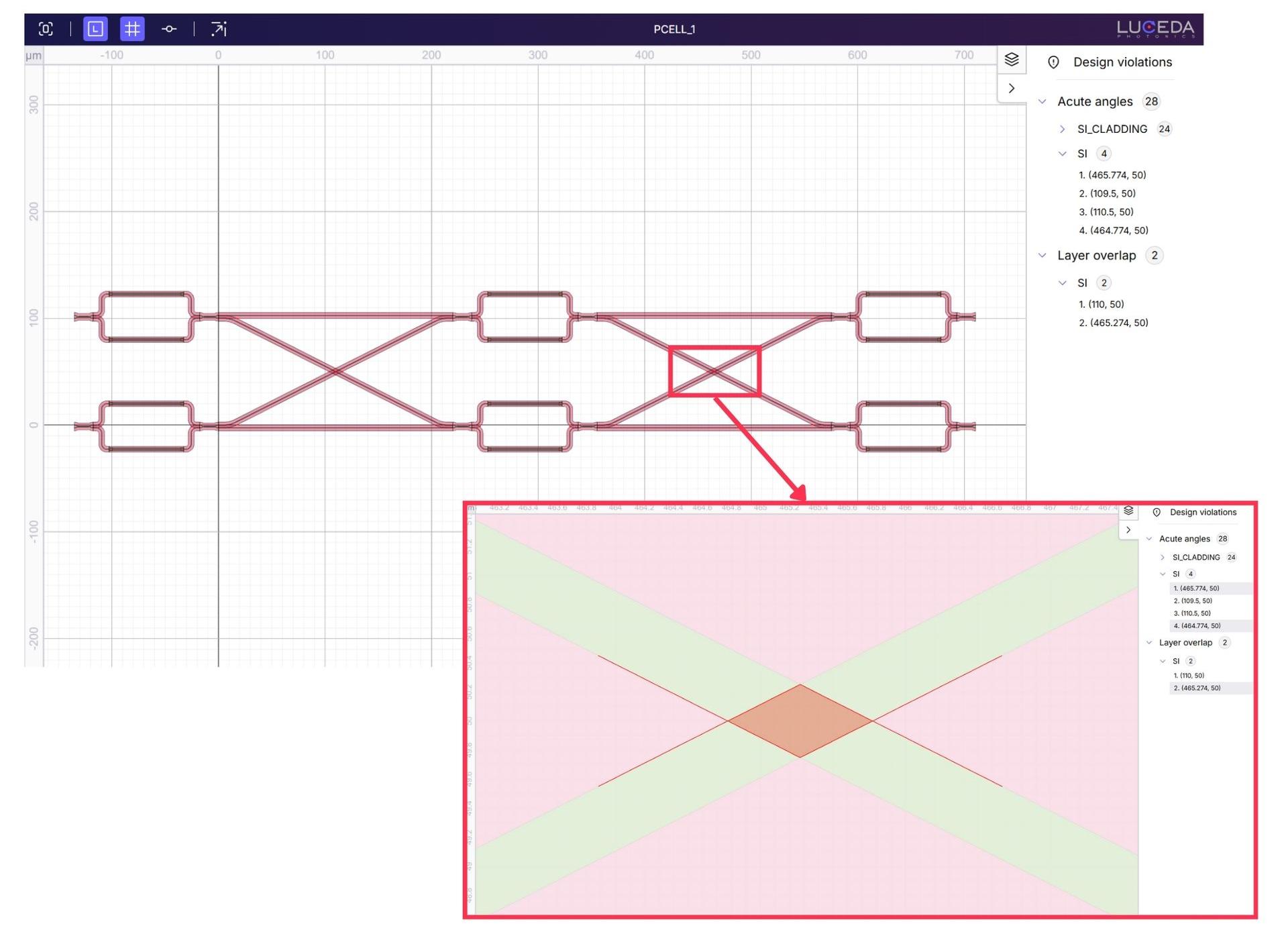Open the layers stack icon panel

(x=1012, y=59)
